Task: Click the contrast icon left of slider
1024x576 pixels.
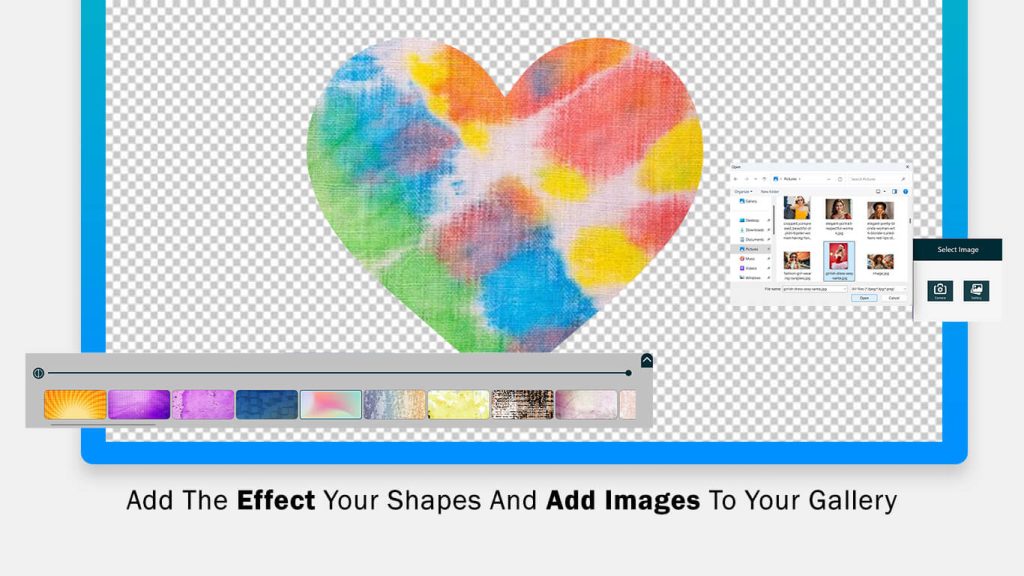Action: tap(38, 373)
